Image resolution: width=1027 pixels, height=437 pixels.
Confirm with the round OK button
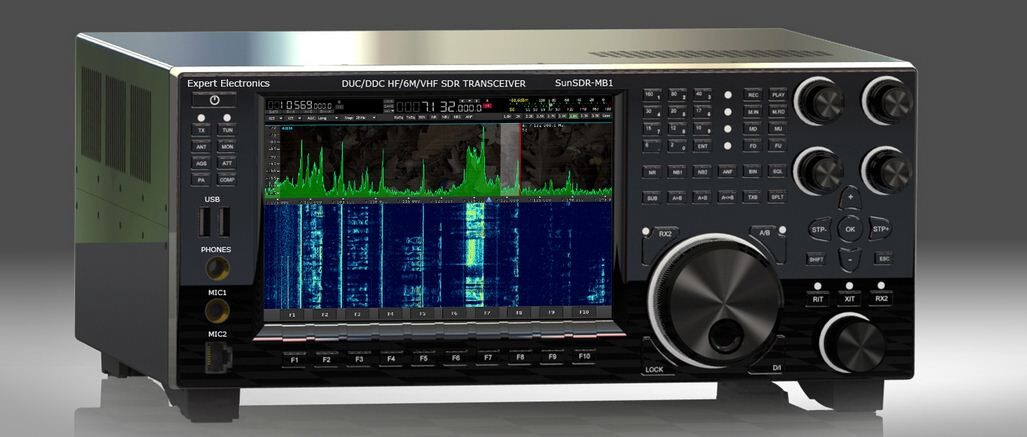(850, 229)
